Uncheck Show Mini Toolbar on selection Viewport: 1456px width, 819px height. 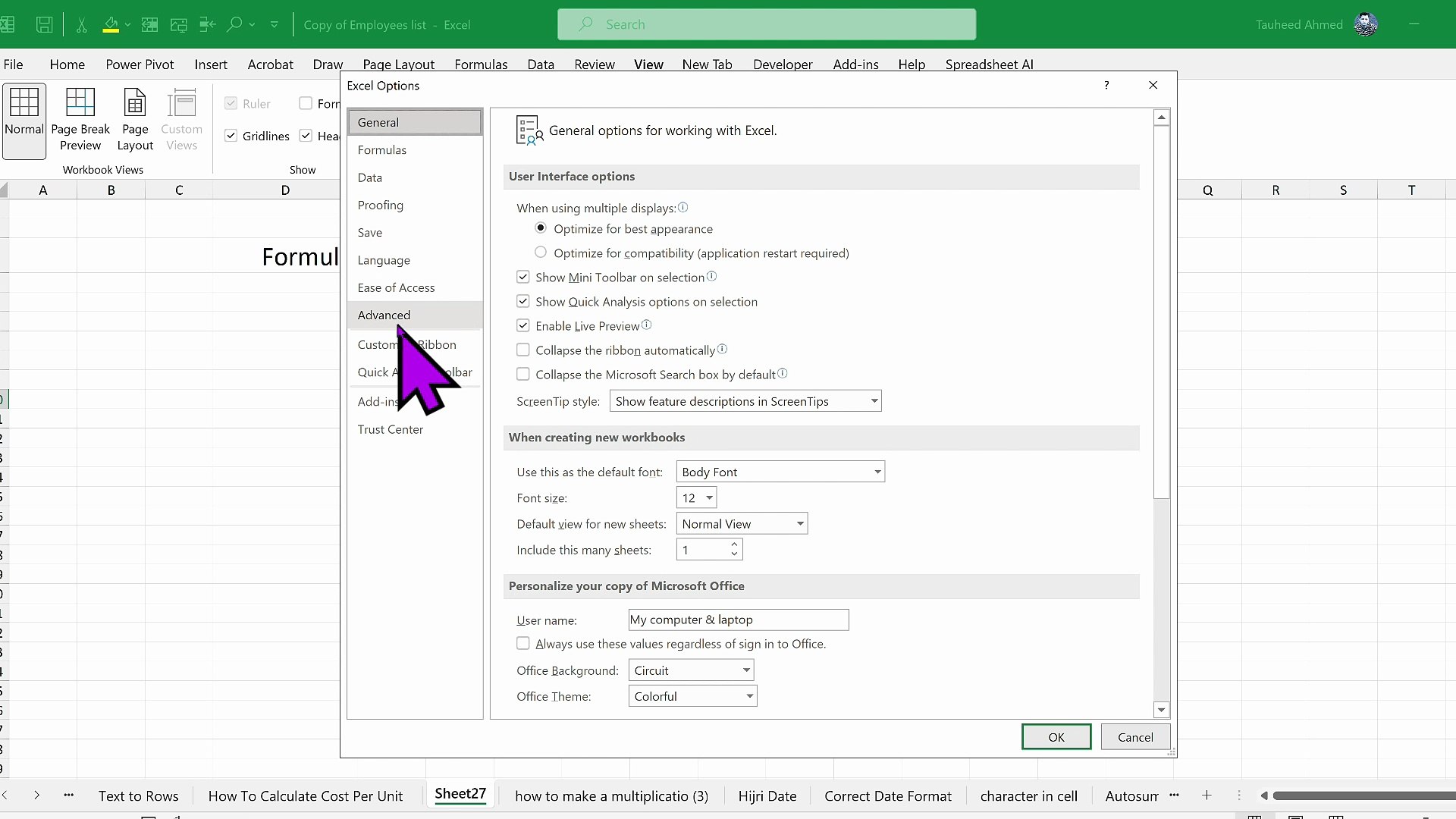(523, 278)
